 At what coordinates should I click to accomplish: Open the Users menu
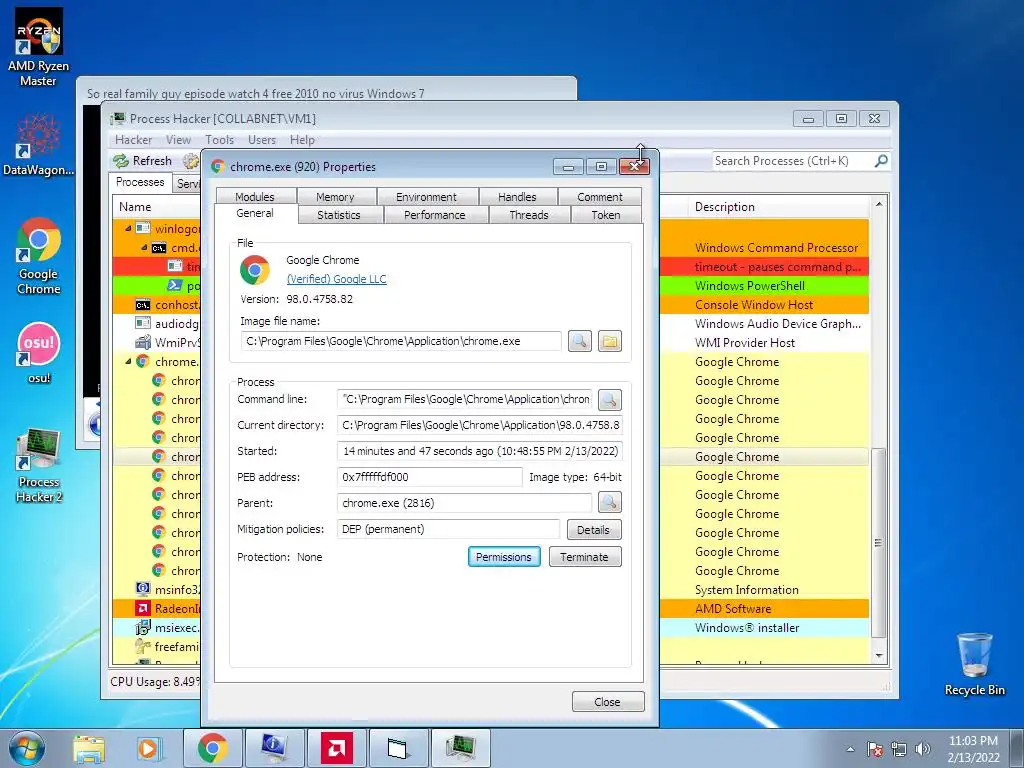pyautogui.click(x=262, y=140)
